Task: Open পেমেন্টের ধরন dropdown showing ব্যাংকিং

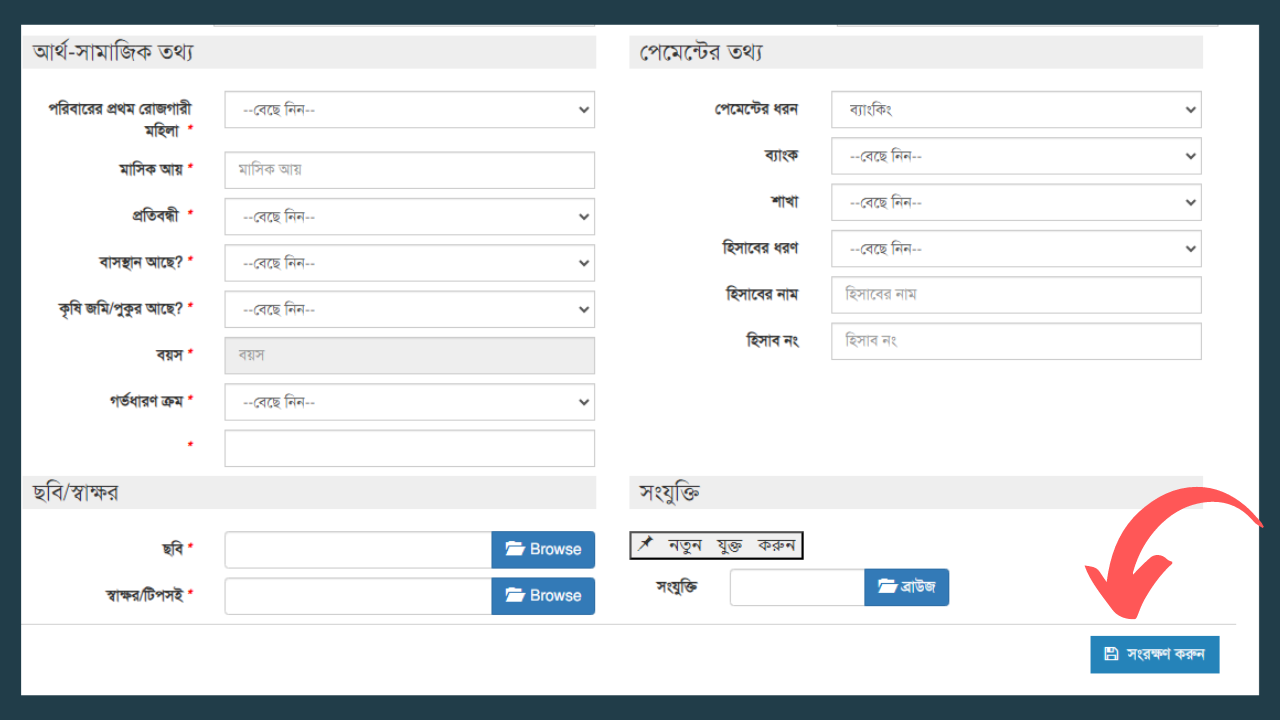Action: click(x=1016, y=110)
